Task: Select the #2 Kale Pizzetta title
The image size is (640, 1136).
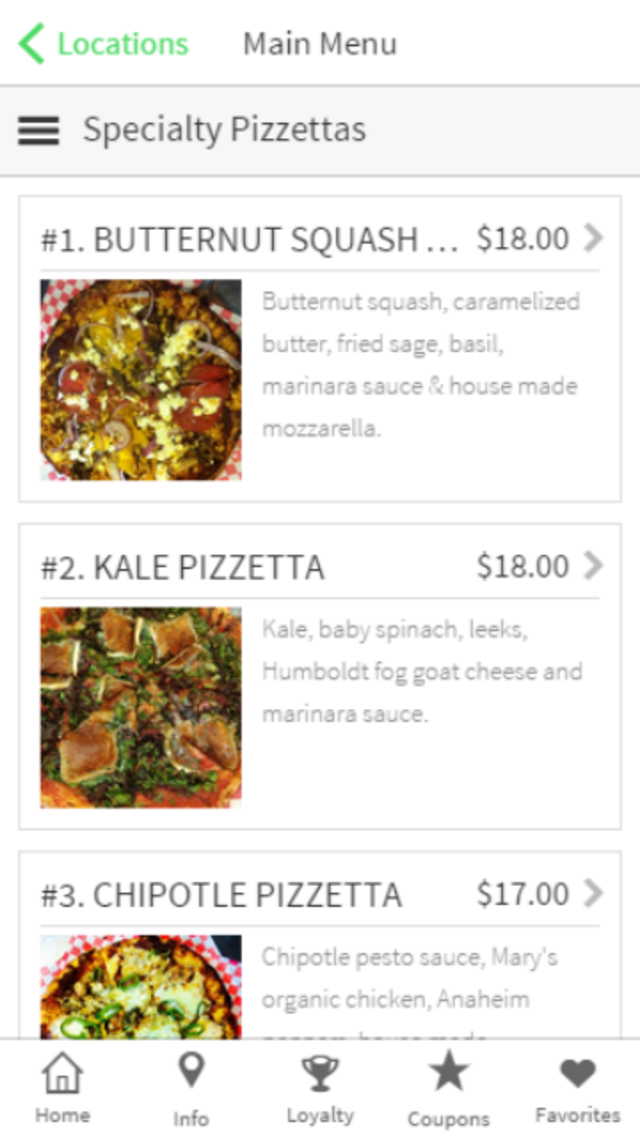Action: pos(182,567)
